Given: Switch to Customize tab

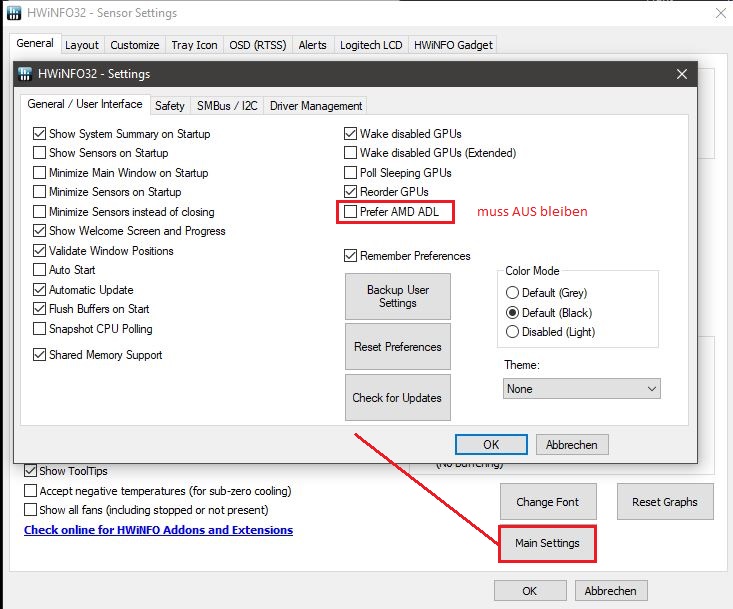Looking at the screenshot, I should (x=135, y=45).
